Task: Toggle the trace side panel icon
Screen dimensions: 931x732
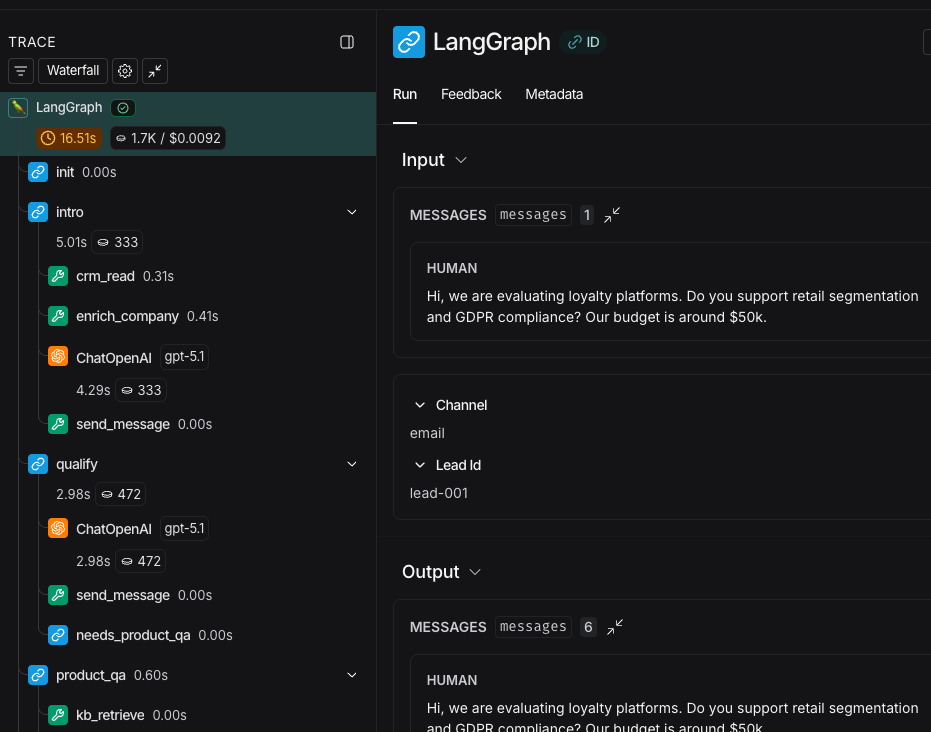Action: pos(347,42)
